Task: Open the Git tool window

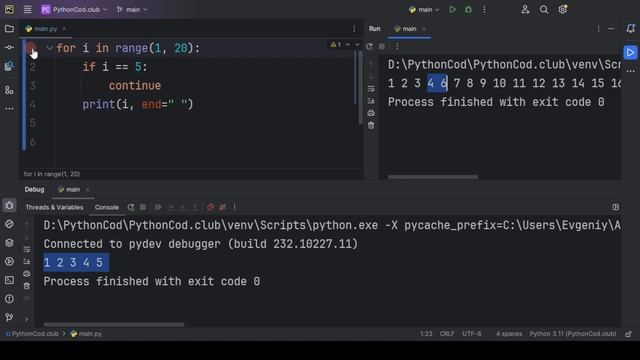Action: (x=9, y=317)
